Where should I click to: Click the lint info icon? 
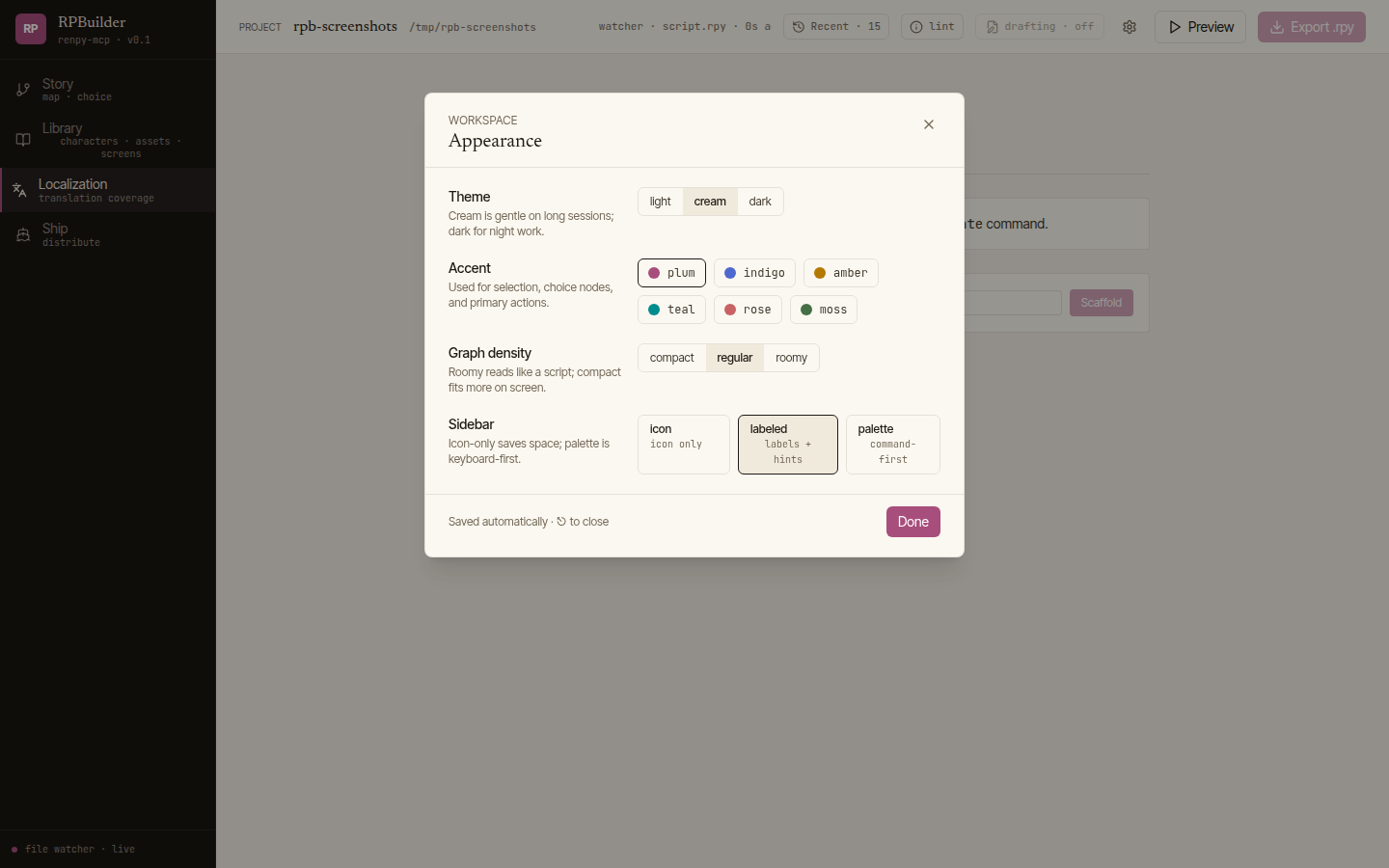tap(916, 27)
